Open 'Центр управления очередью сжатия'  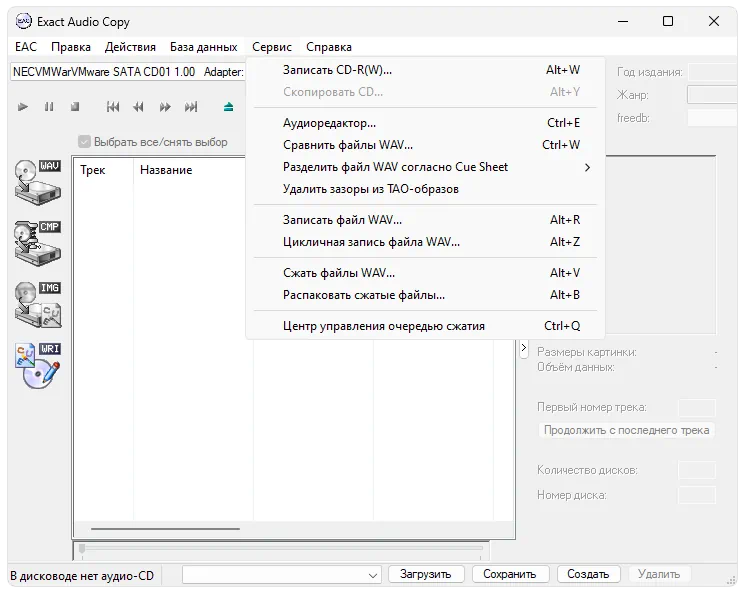tap(425, 326)
